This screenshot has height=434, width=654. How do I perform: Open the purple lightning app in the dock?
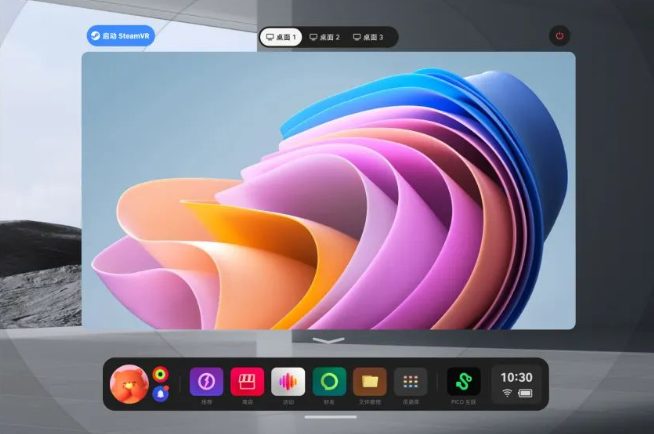206,381
